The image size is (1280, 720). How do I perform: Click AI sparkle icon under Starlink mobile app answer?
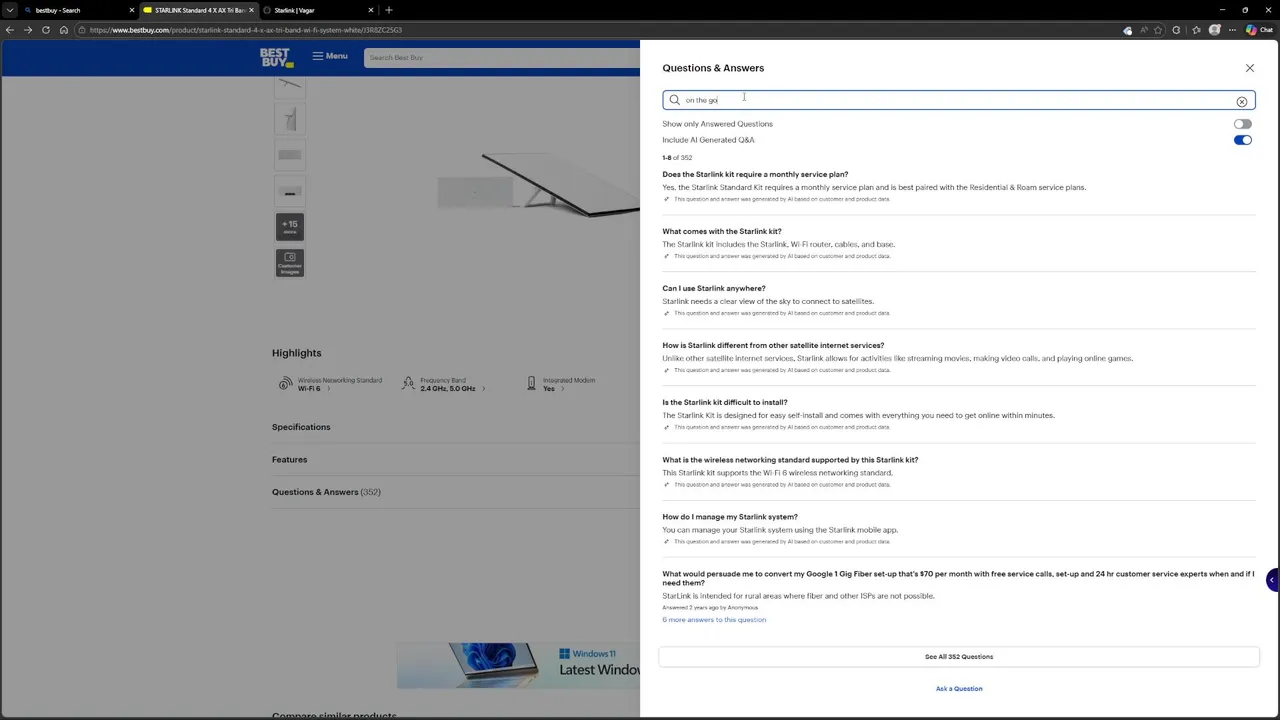click(x=667, y=542)
